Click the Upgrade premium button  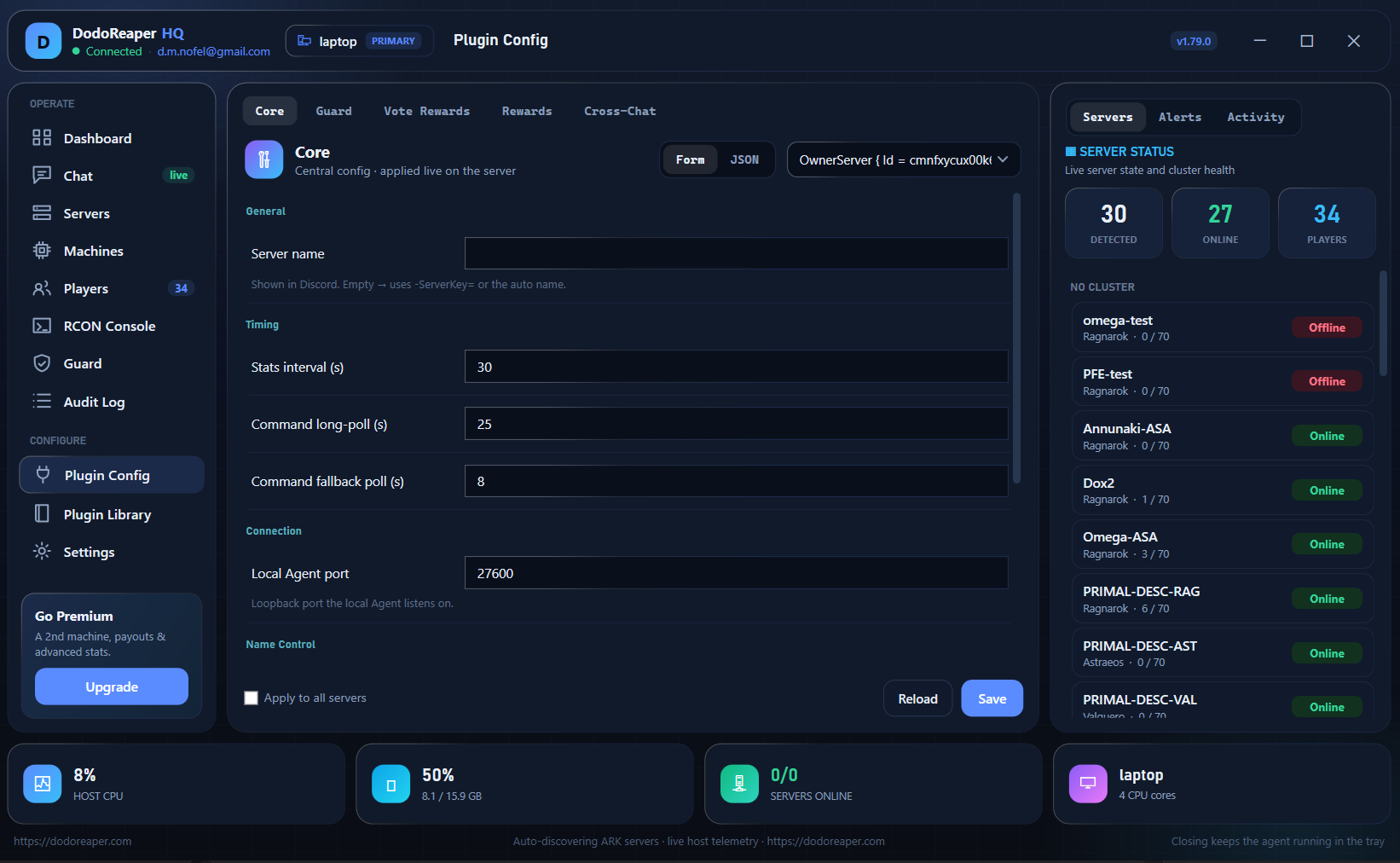112,686
